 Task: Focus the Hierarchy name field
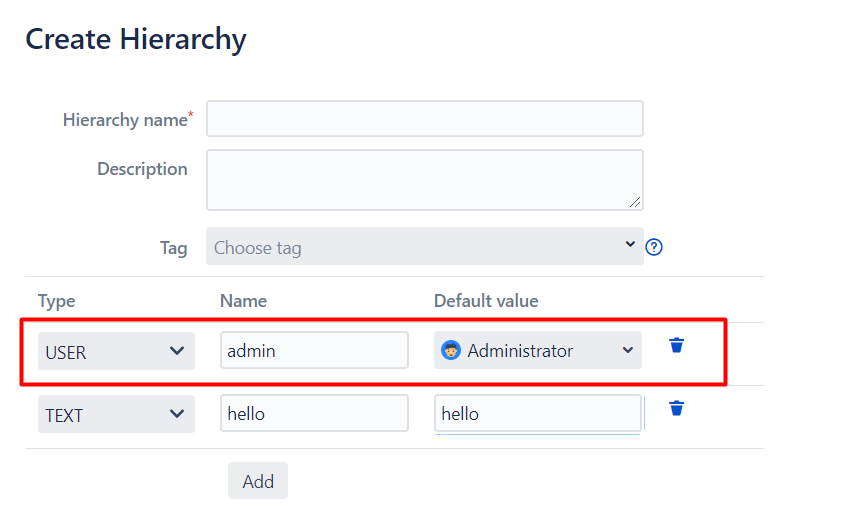coord(424,119)
